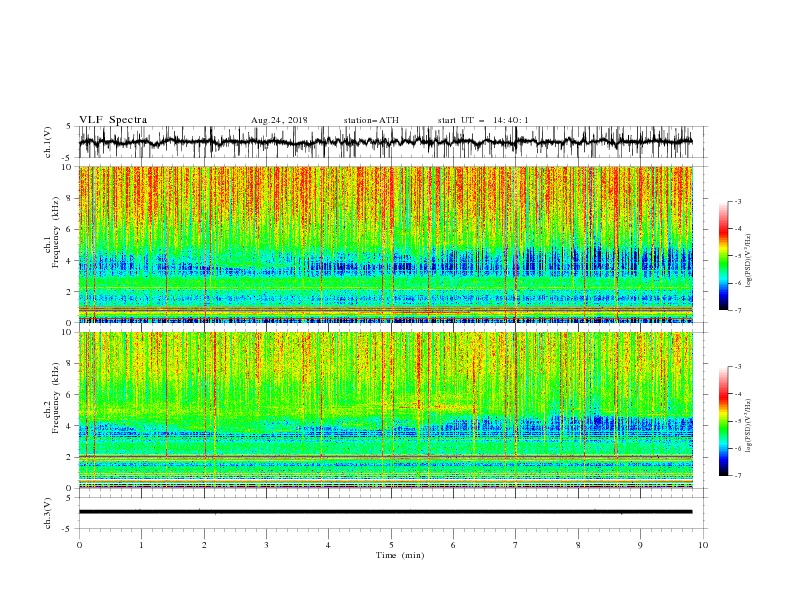Click the ch.1 'Frequency (kHz)' axis label
The height and width of the screenshot is (612, 792).
point(56,231)
